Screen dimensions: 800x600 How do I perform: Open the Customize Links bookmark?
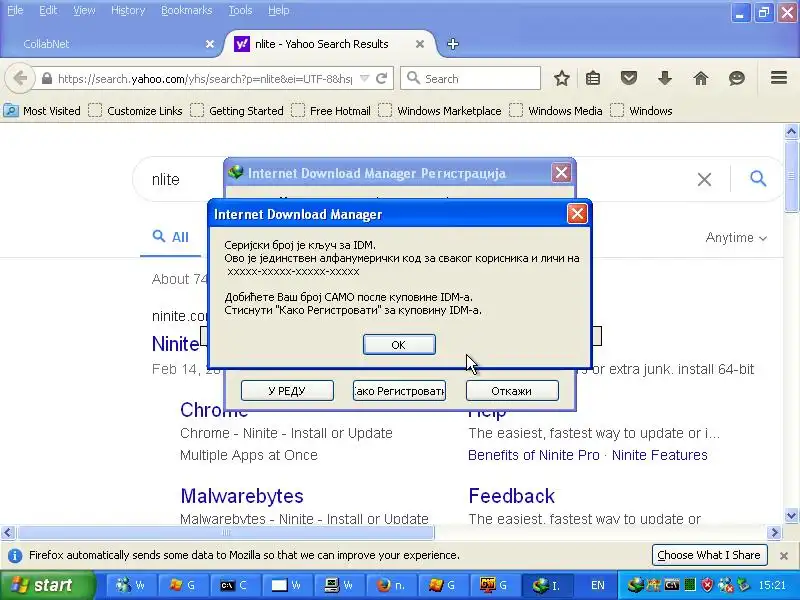pos(135,111)
